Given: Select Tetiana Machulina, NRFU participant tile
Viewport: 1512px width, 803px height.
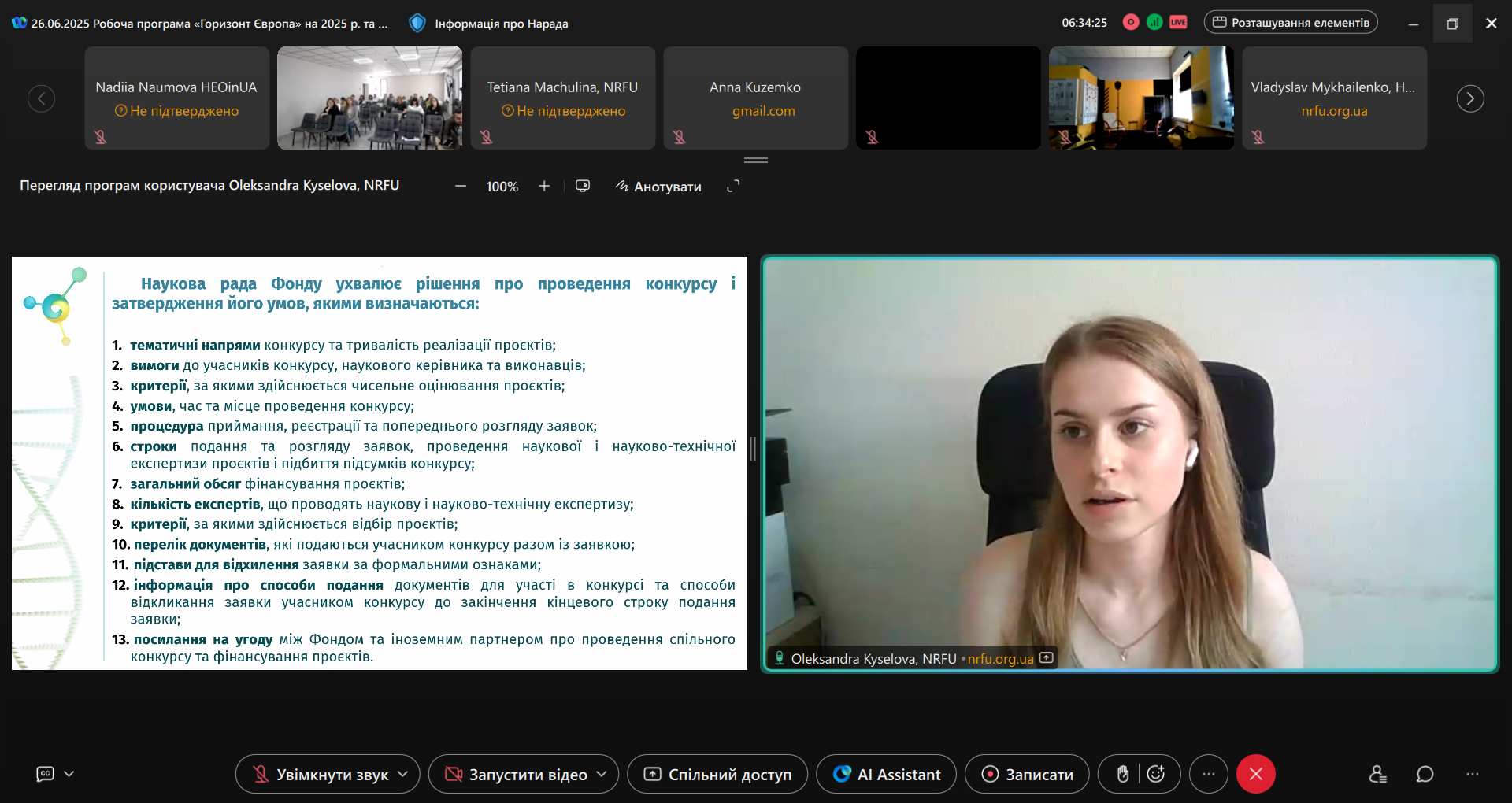Looking at the screenshot, I should 563,98.
